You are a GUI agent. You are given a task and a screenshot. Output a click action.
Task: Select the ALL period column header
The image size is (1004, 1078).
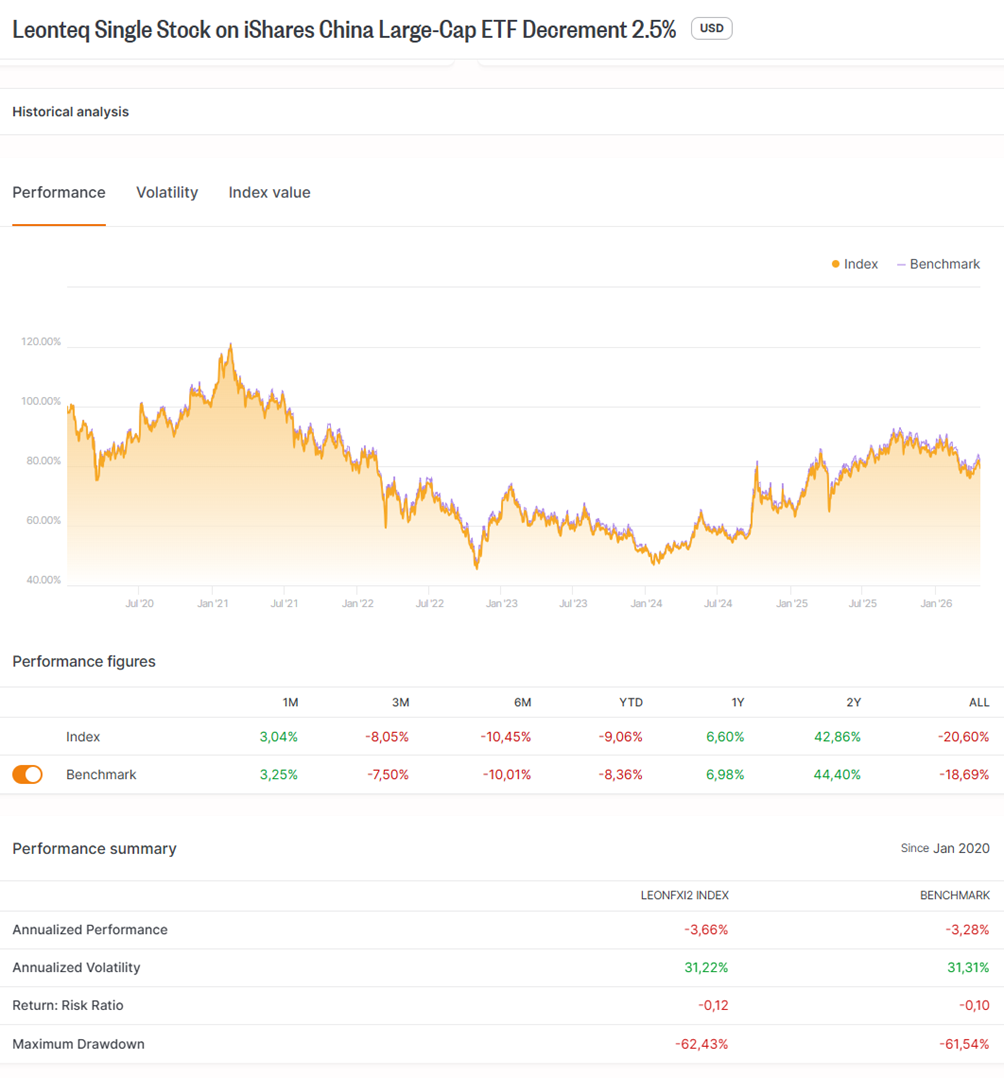pyautogui.click(x=978, y=702)
